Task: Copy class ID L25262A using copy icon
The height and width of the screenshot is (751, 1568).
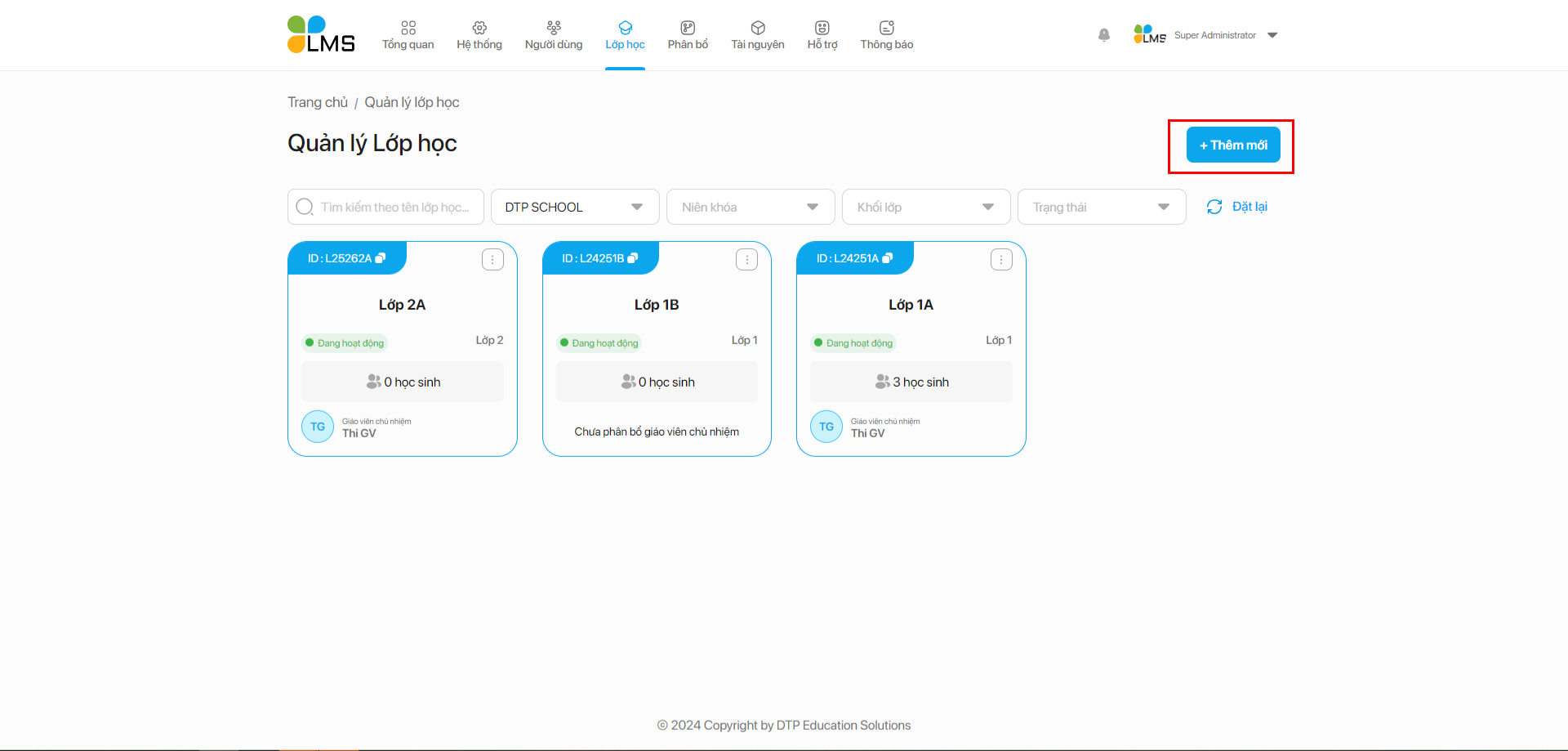Action: [x=381, y=258]
